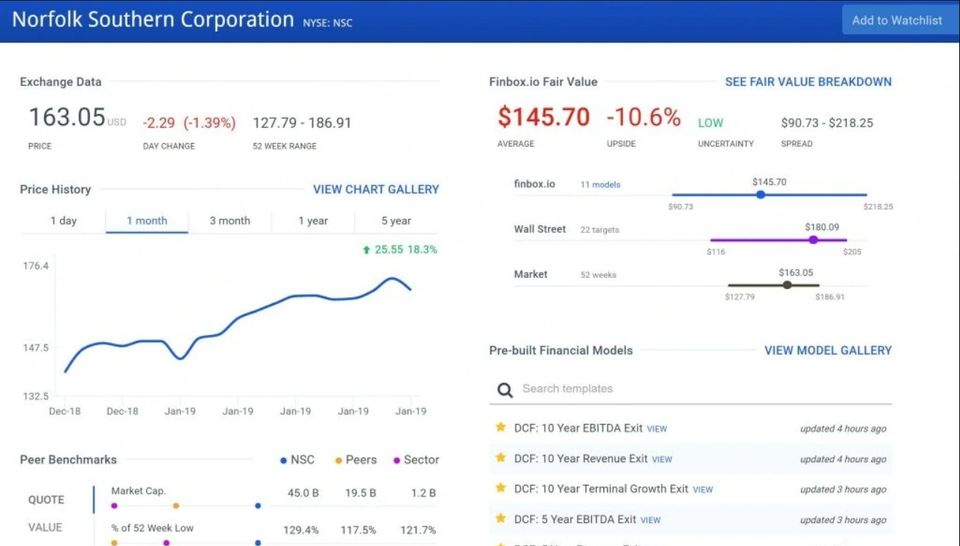Click the $145.70 average fair value
This screenshot has height=546, width=960.
[x=544, y=117]
